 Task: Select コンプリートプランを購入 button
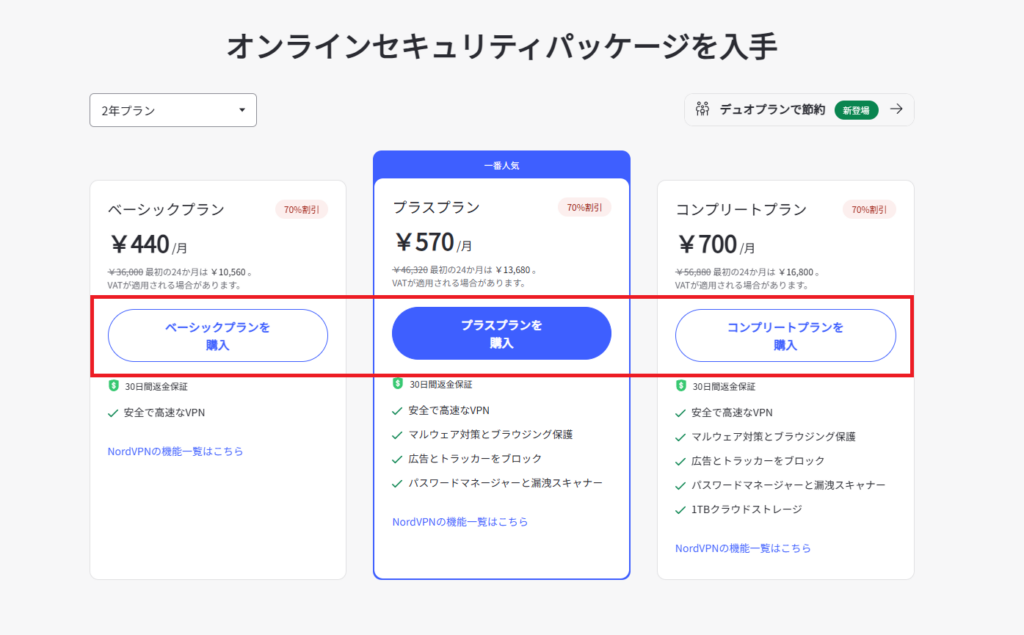pyautogui.click(x=785, y=336)
